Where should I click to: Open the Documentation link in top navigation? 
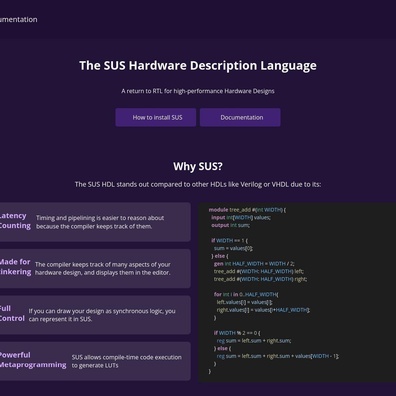[x=19, y=19]
